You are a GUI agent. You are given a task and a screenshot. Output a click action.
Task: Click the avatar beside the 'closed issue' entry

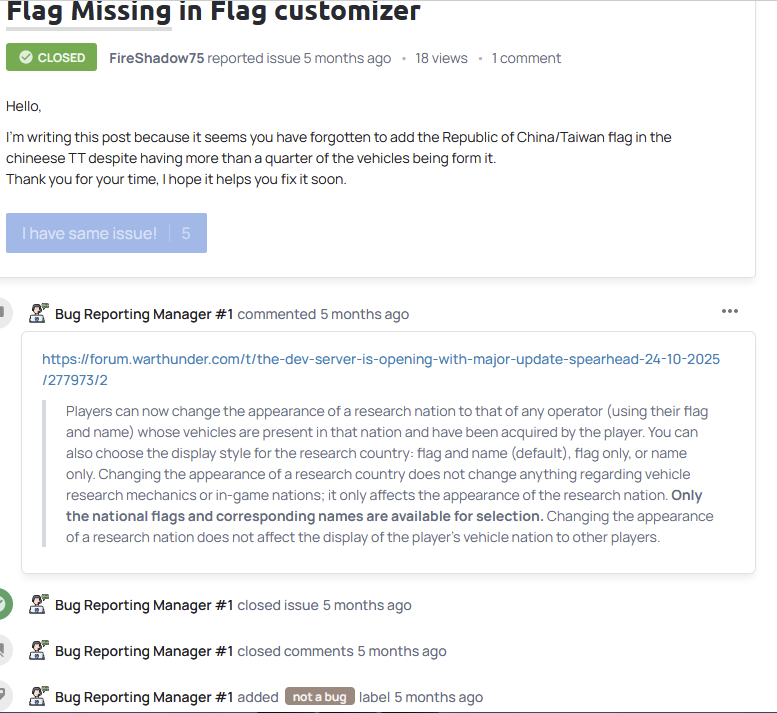[x=39, y=604]
